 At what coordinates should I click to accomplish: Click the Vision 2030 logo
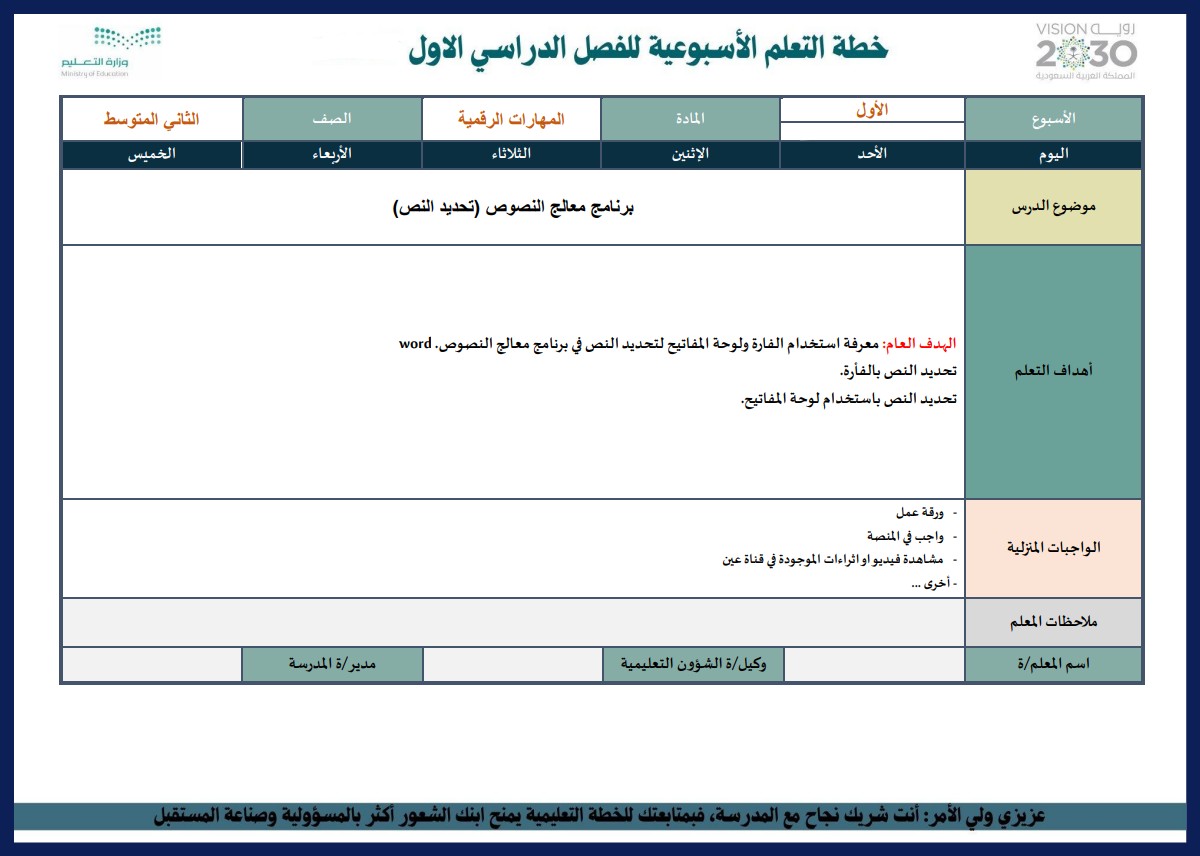pos(1086,51)
